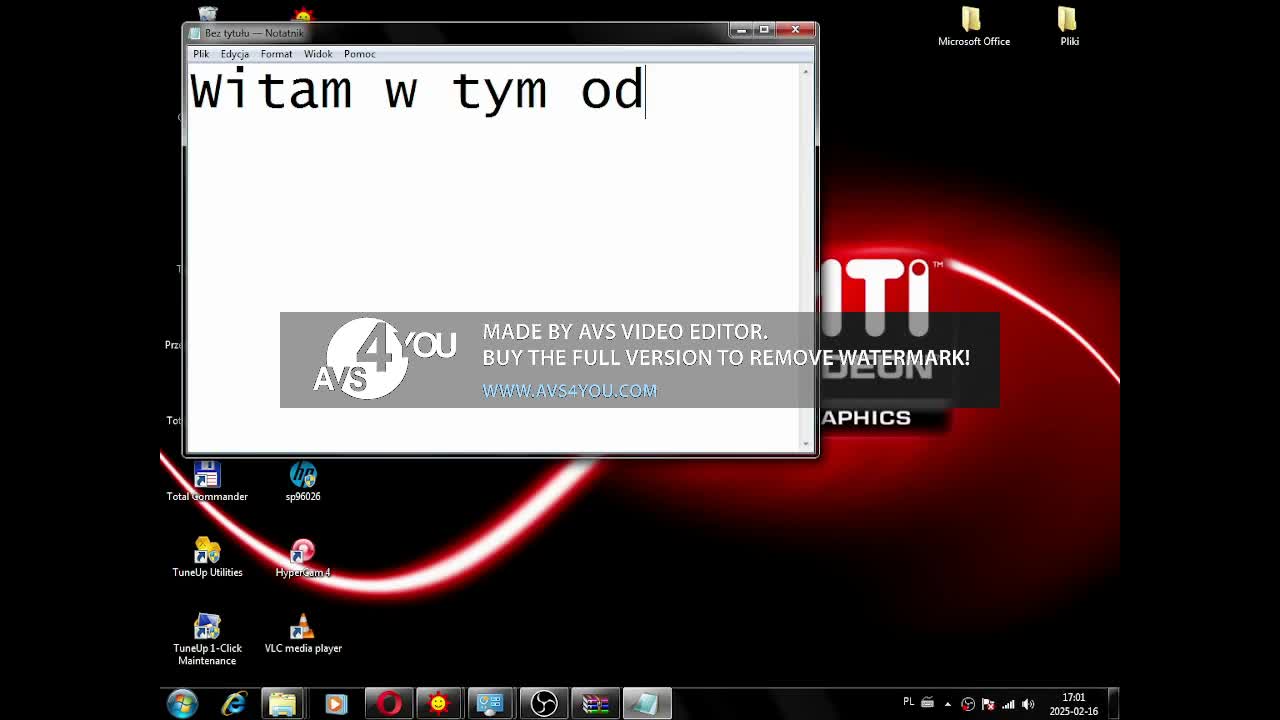
Task: Select the HyperCam 4 desktop icon
Action: point(303,558)
